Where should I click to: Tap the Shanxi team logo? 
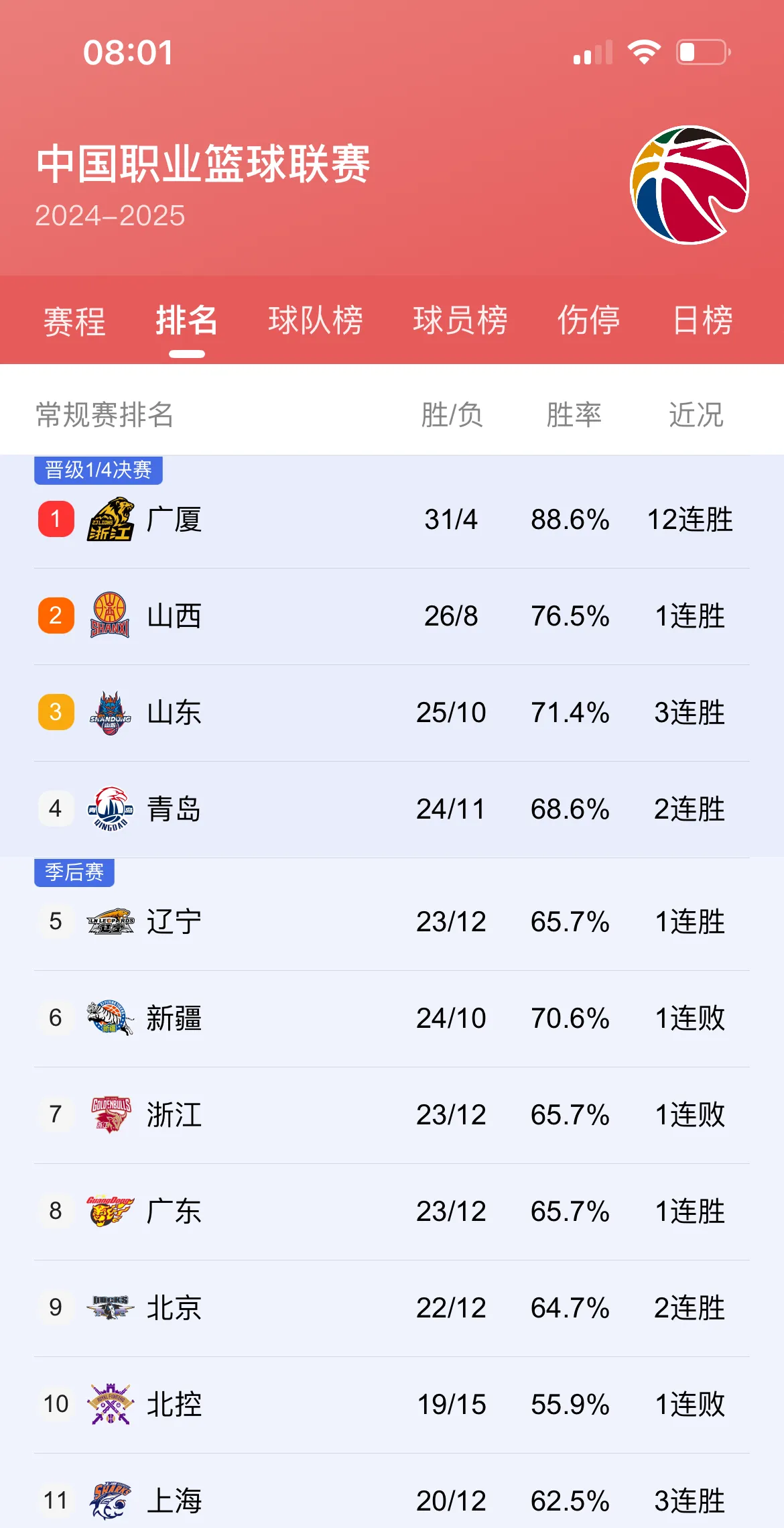110,615
